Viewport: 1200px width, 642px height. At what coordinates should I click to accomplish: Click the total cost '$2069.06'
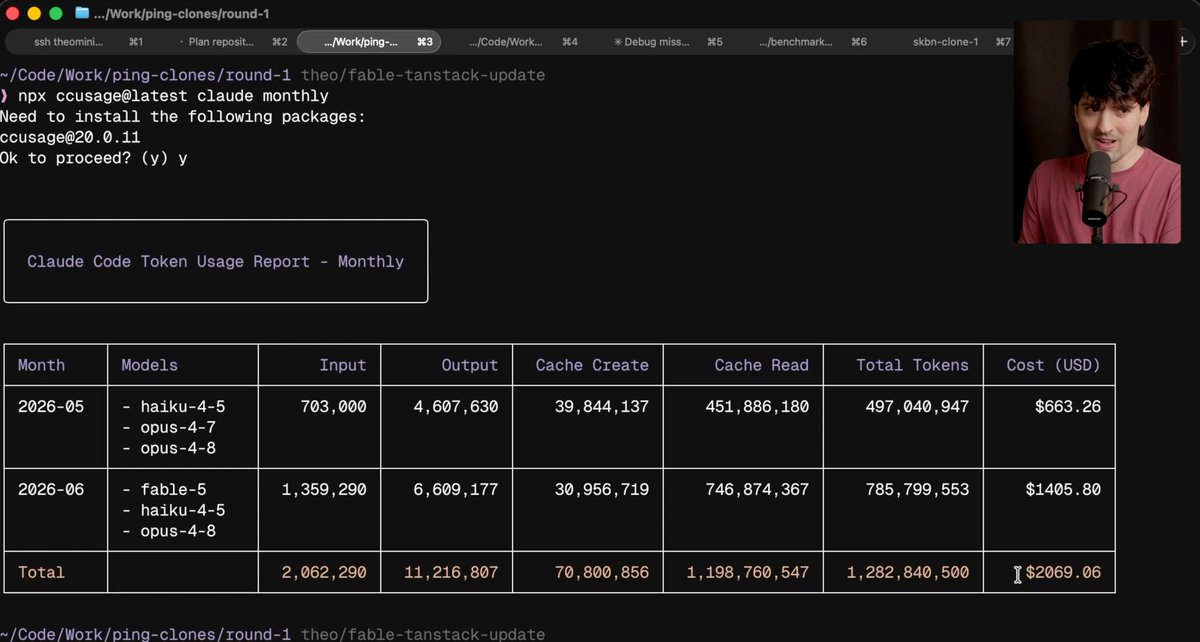[1063, 573]
